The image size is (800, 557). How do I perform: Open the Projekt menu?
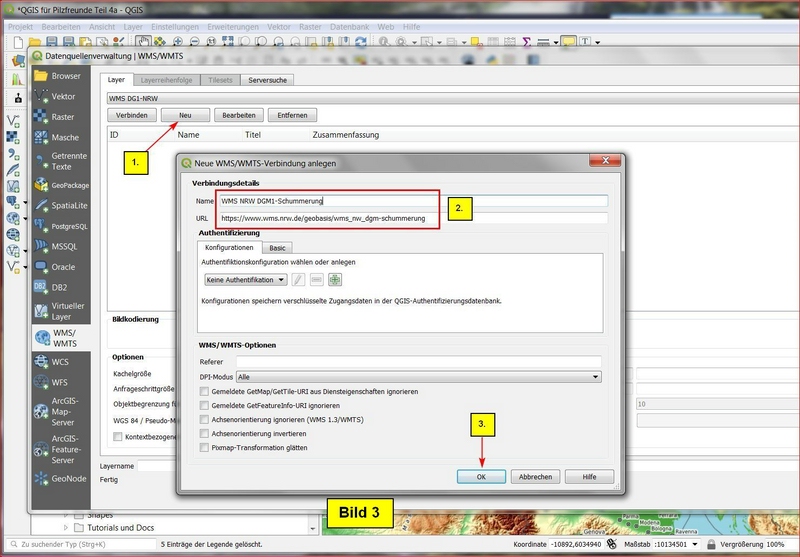tap(20, 27)
